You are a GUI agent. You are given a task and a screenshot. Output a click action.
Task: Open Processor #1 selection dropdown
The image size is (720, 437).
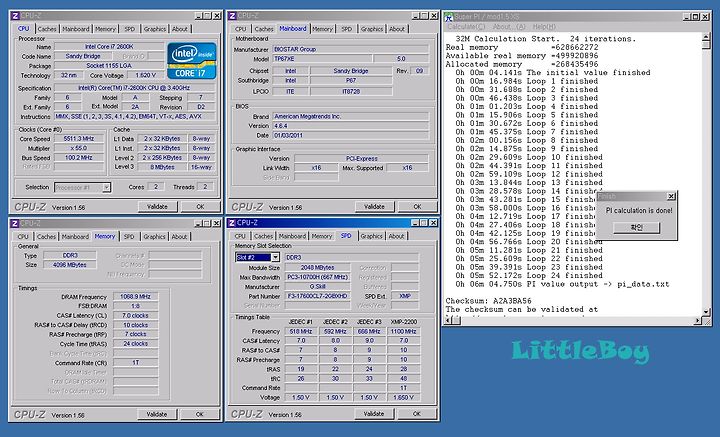click(x=83, y=187)
